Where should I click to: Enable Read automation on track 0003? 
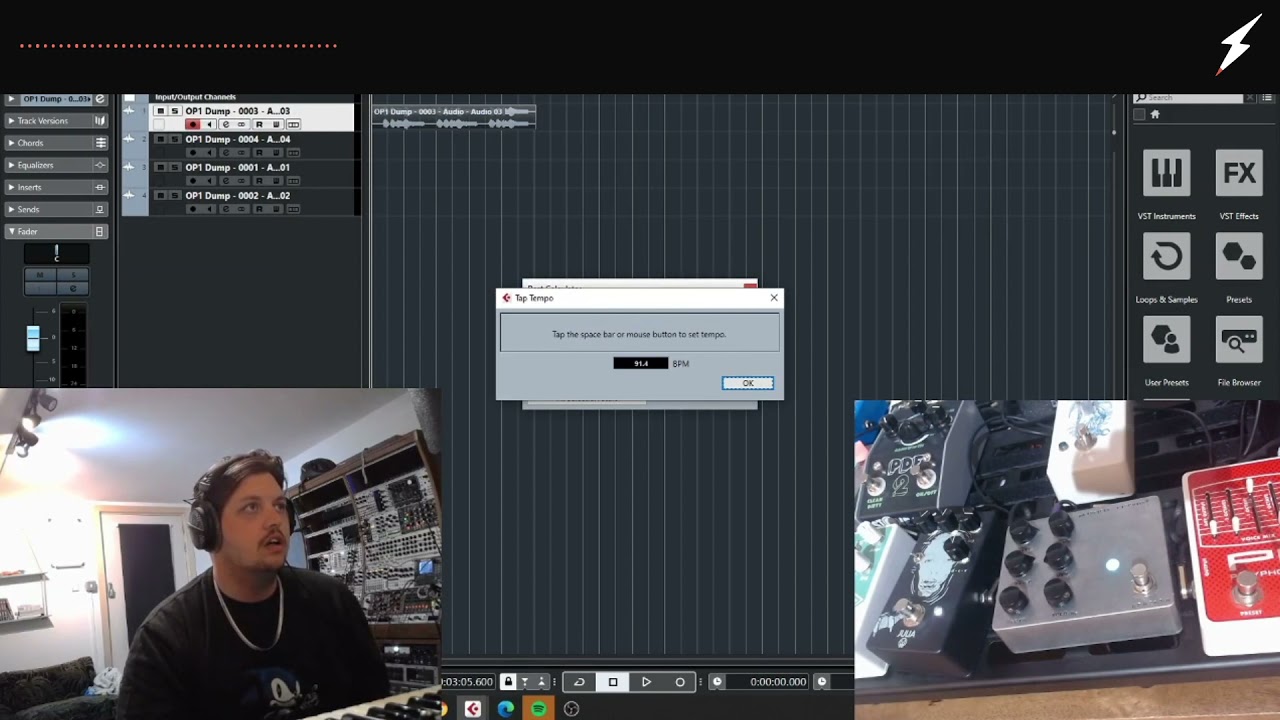tap(259, 125)
